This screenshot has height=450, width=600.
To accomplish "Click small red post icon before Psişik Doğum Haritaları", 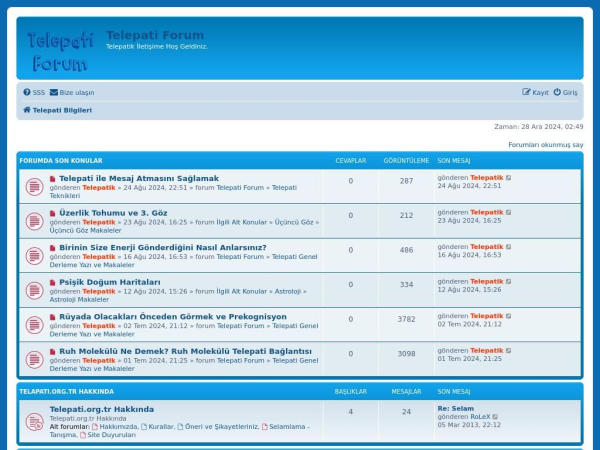I will (52, 282).
